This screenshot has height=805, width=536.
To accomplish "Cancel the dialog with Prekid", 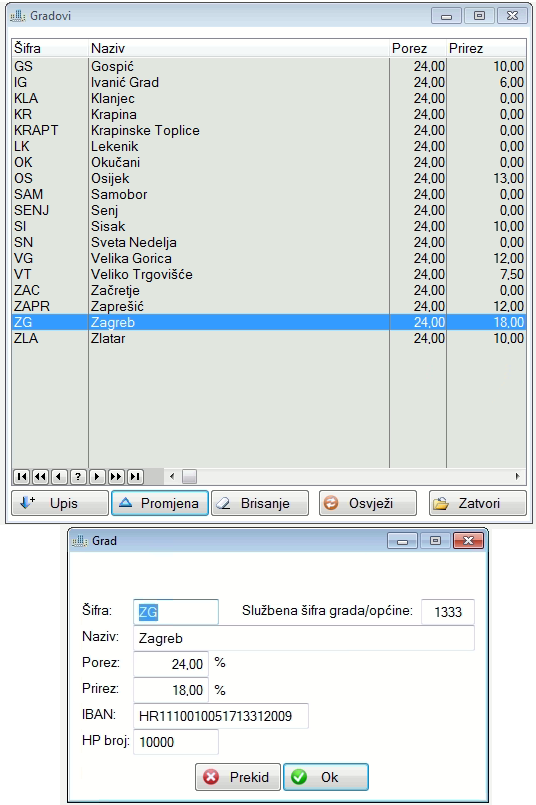I will pos(238,777).
